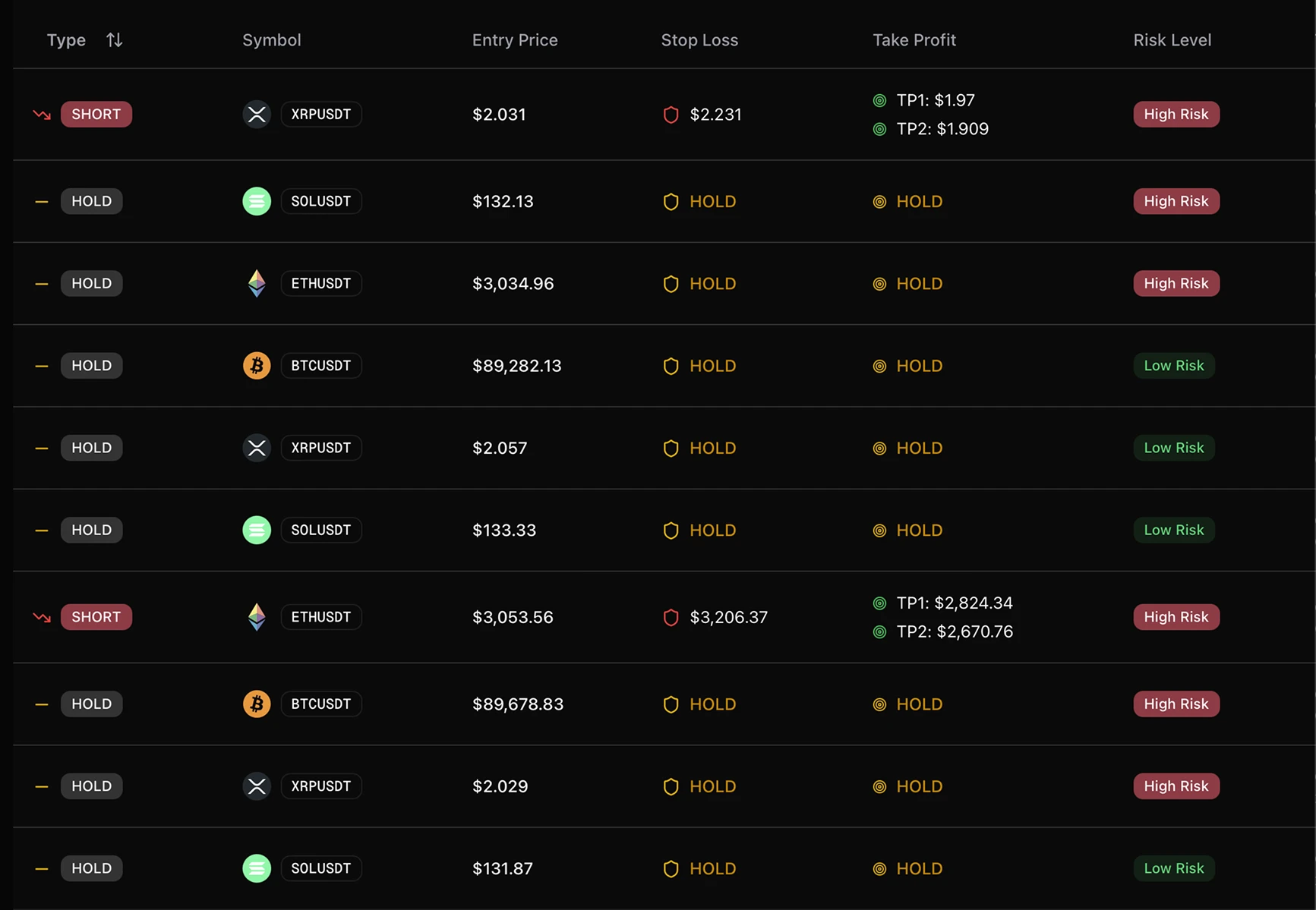Select the XRP coin icon in the first row
Image resolution: width=1316 pixels, height=910 pixels.
(257, 114)
